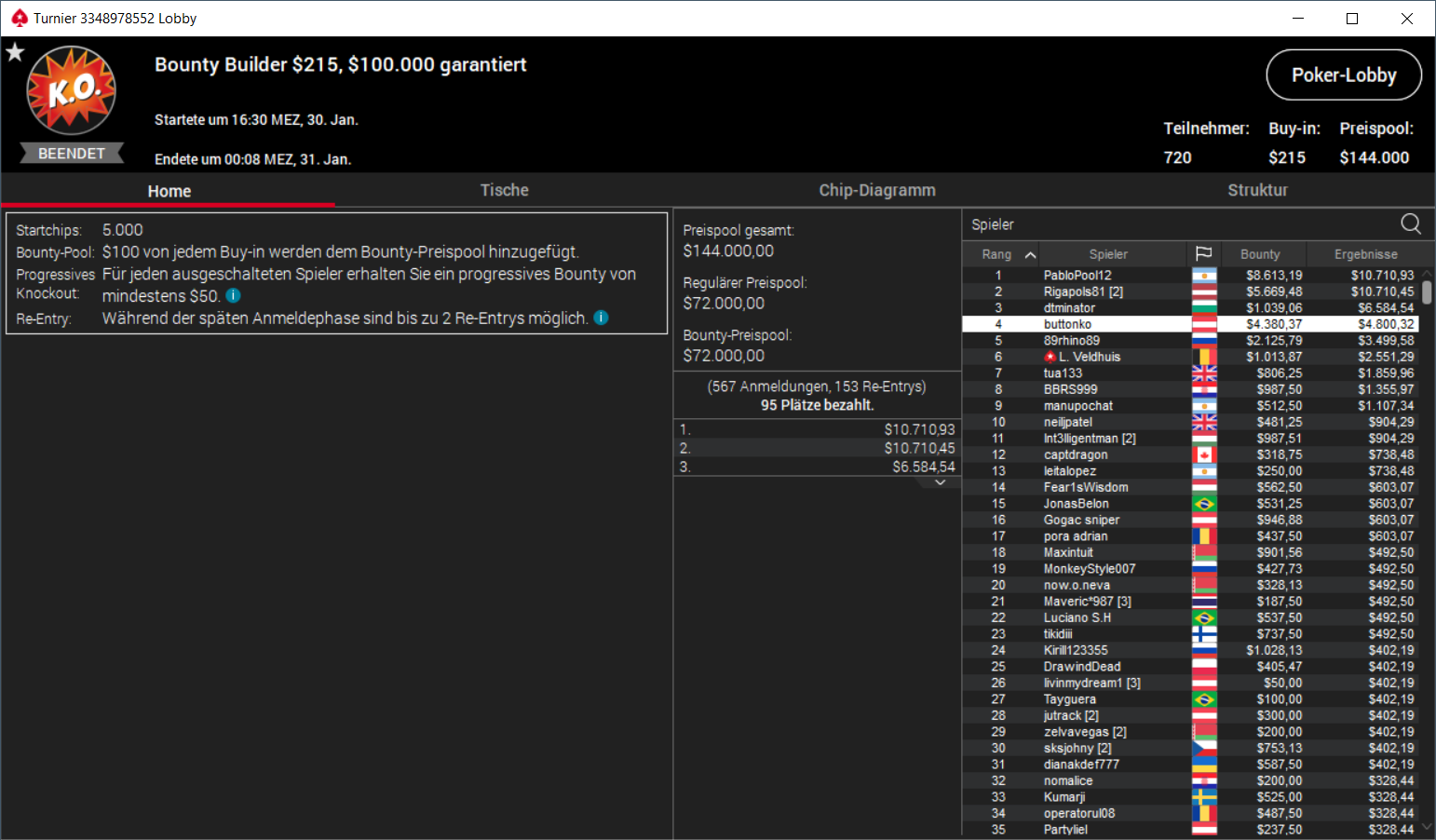Click the Progressive Knockout info icon
This screenshot has width=1436, height=840.
click(x=234, y=295)
